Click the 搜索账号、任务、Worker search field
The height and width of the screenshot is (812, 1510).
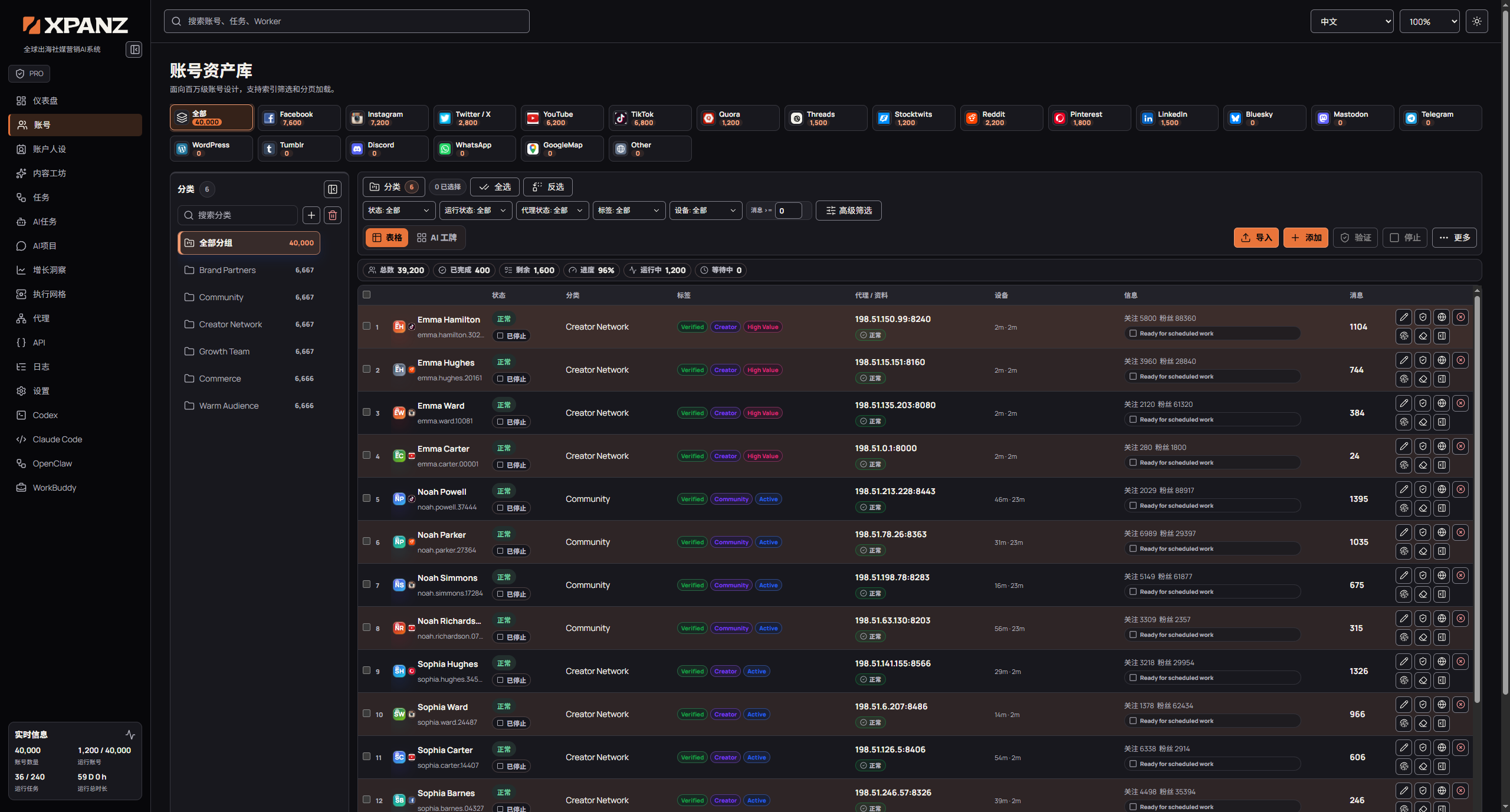click(x=346, y=21)
